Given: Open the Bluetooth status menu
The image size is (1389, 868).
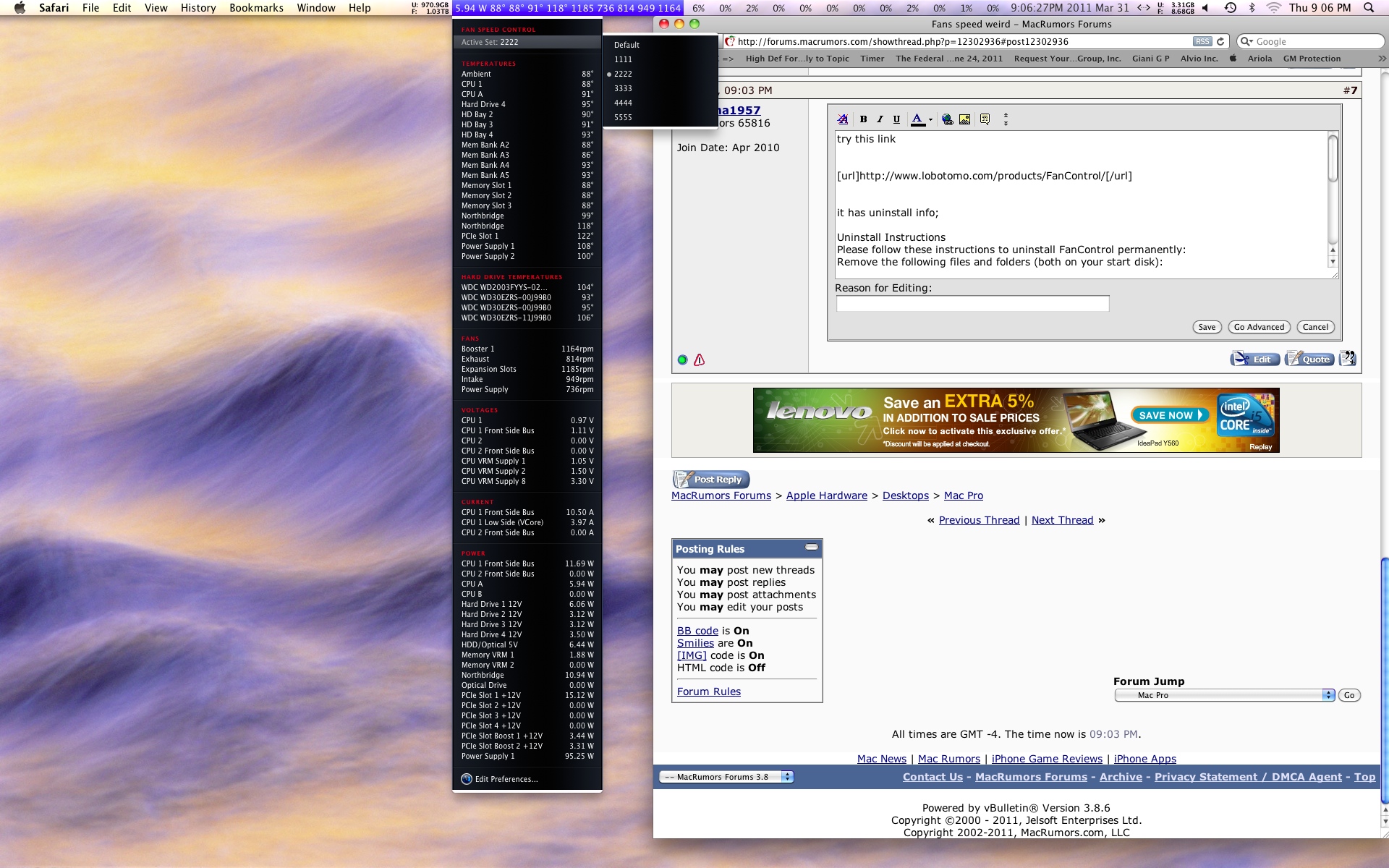Looking at the screenshot, I should coord(1252,8).
